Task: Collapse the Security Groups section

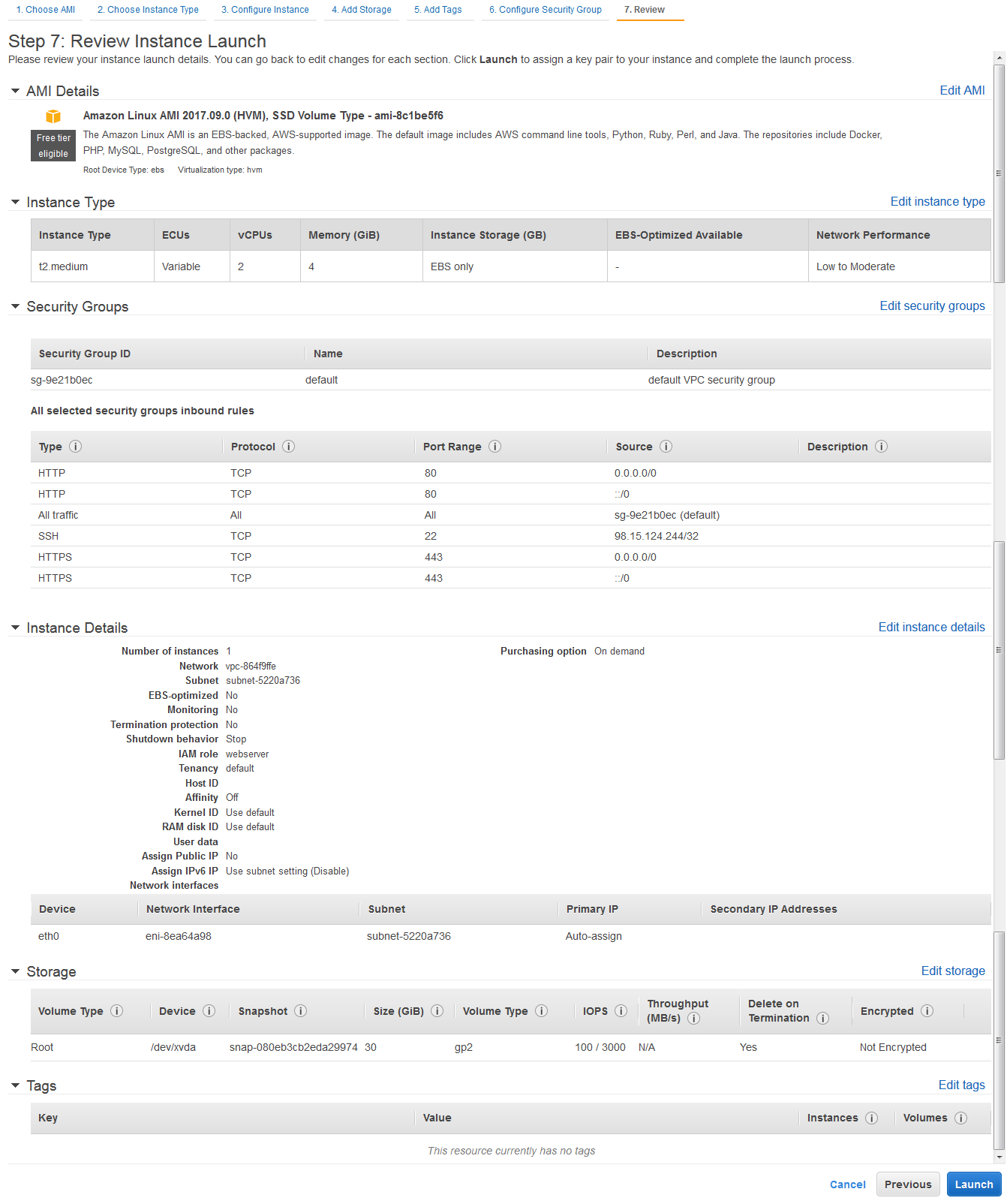Action: [x=15, y=306]
